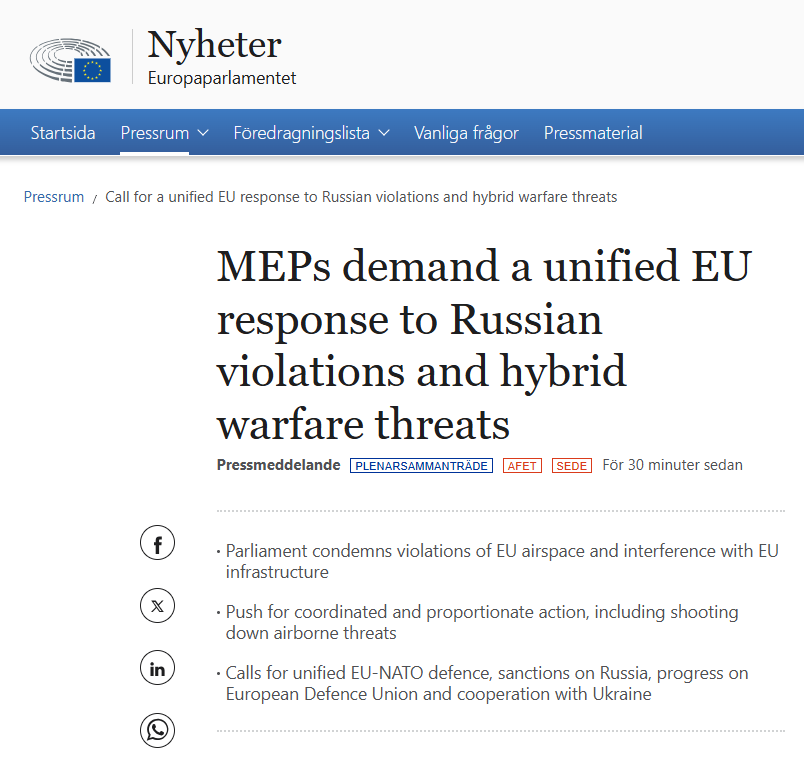Select the AFET committee tag
The height and width of the screenshot is (761, 804).
coord(522,466)
